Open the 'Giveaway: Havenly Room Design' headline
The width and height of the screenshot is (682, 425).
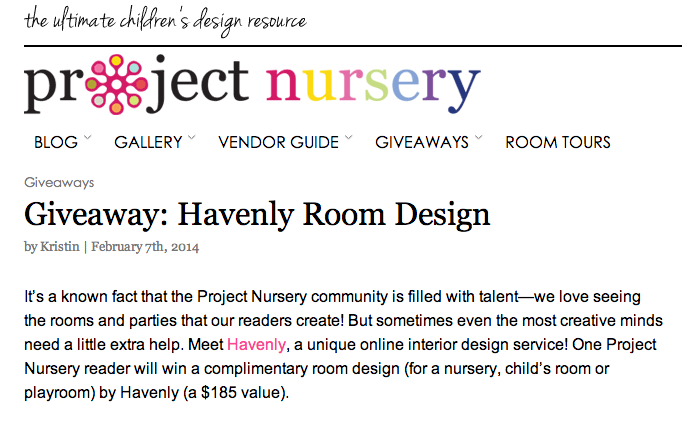point(256,214)
